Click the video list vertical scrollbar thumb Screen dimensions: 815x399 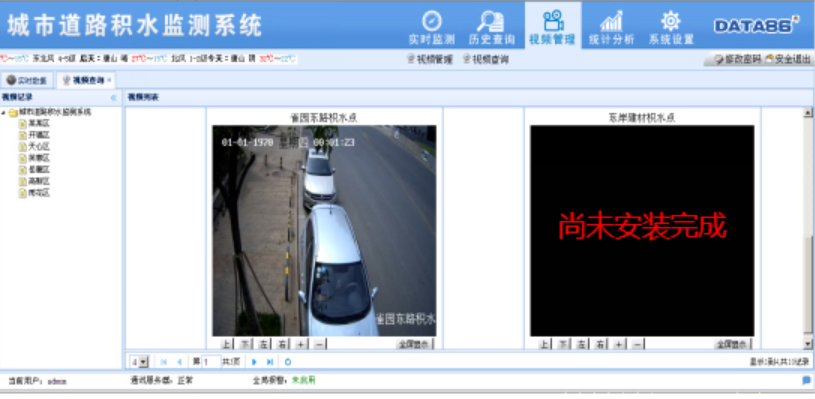(x=808, y=284)
